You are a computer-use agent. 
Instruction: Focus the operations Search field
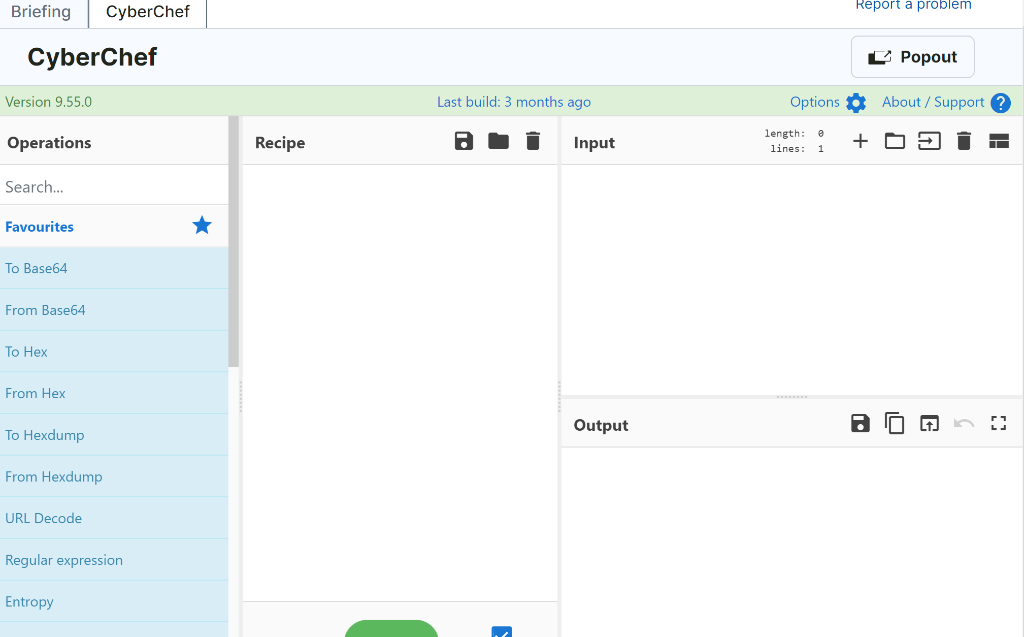point(114,187)
